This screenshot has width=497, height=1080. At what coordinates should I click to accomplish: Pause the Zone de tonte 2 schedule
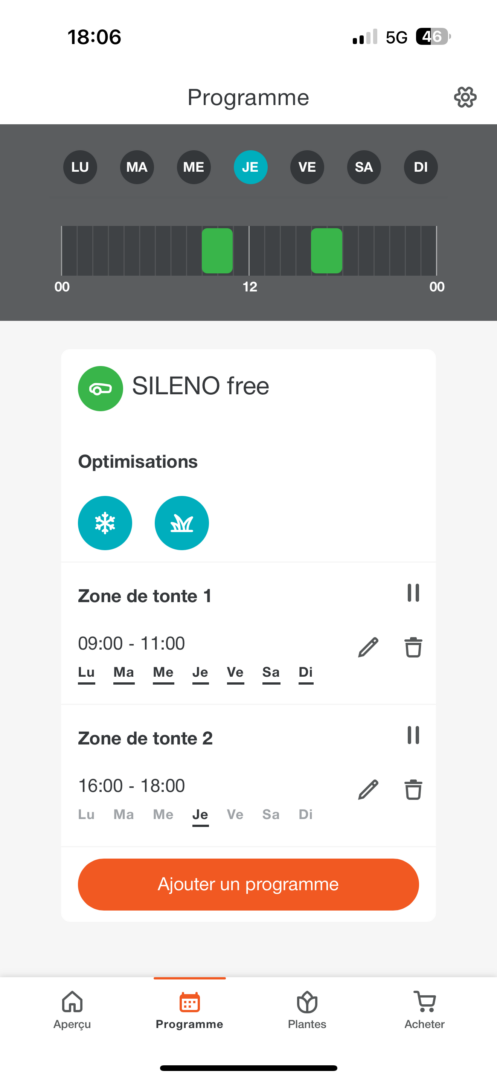tap(413, 735)
